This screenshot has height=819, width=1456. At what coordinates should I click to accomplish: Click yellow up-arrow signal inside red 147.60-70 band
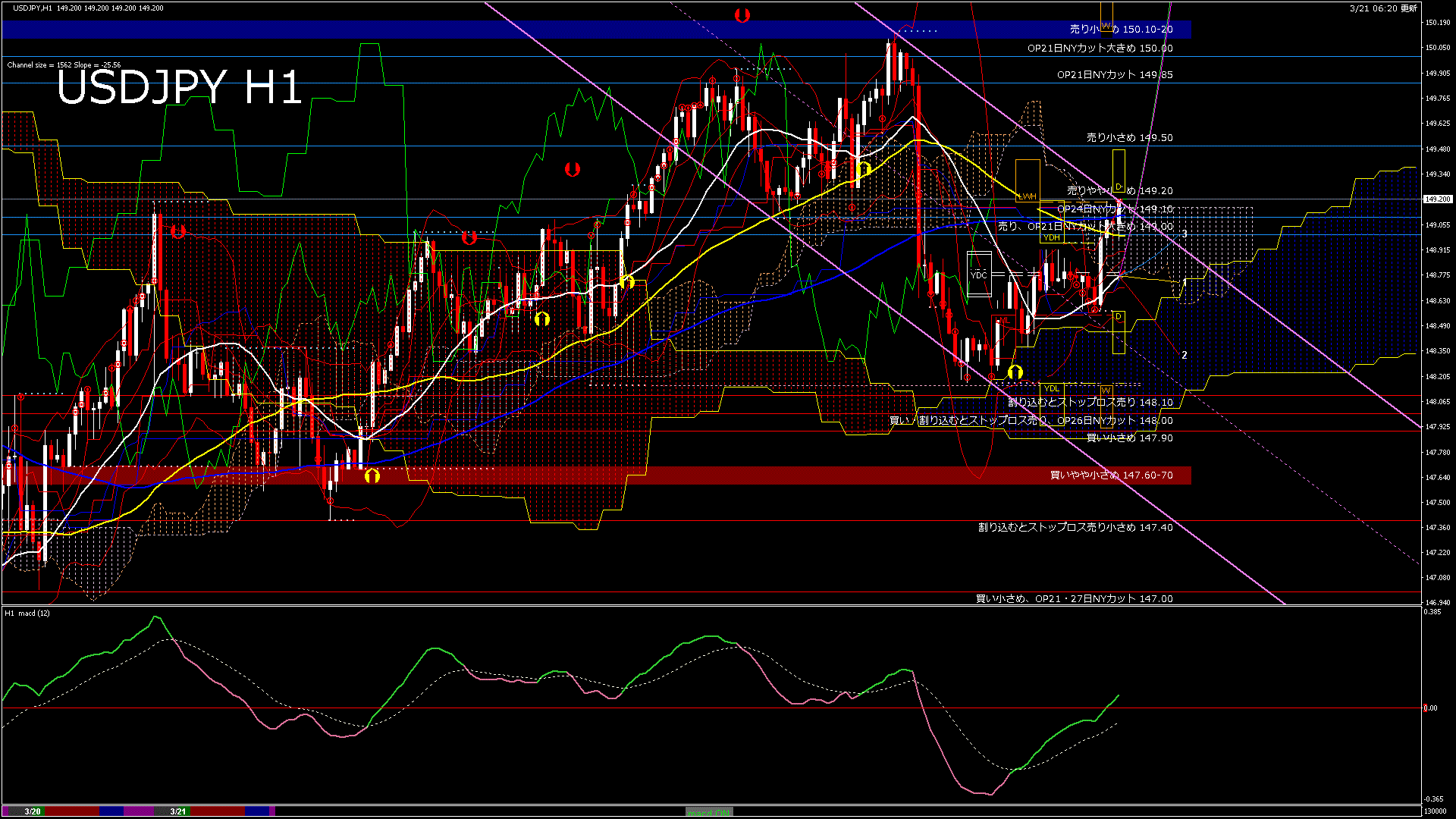coord(372,476)
